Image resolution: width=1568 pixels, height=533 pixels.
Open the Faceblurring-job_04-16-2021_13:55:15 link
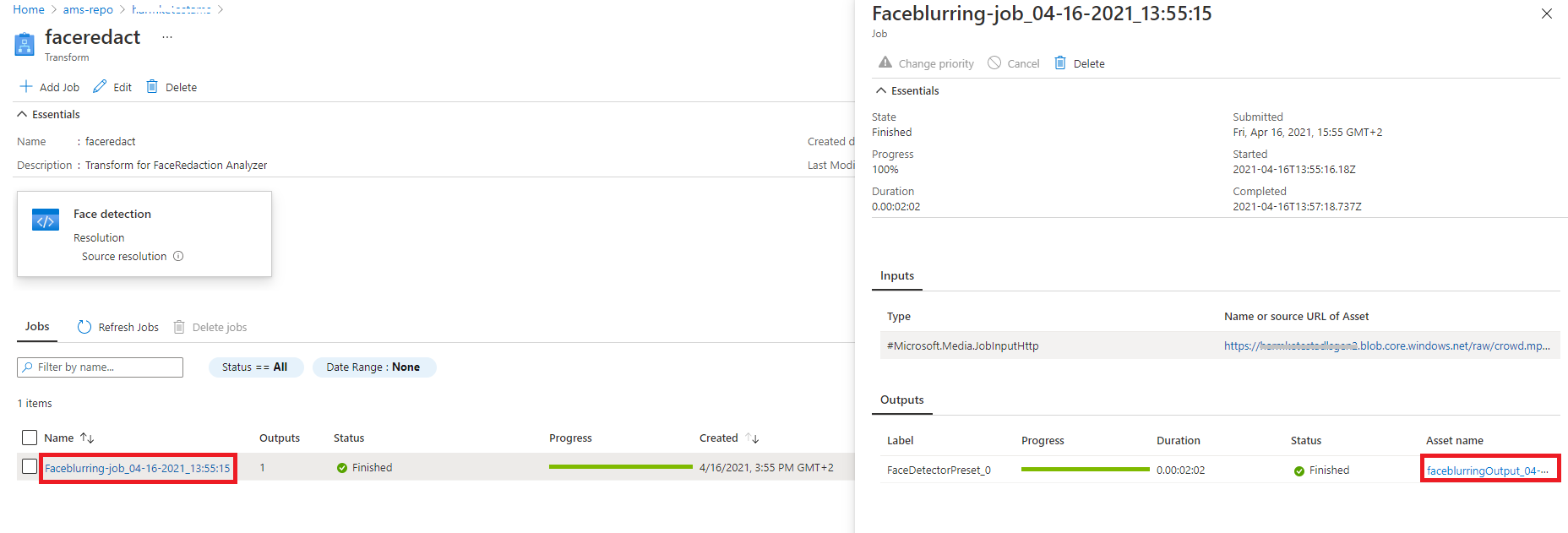tap(138, 469)
